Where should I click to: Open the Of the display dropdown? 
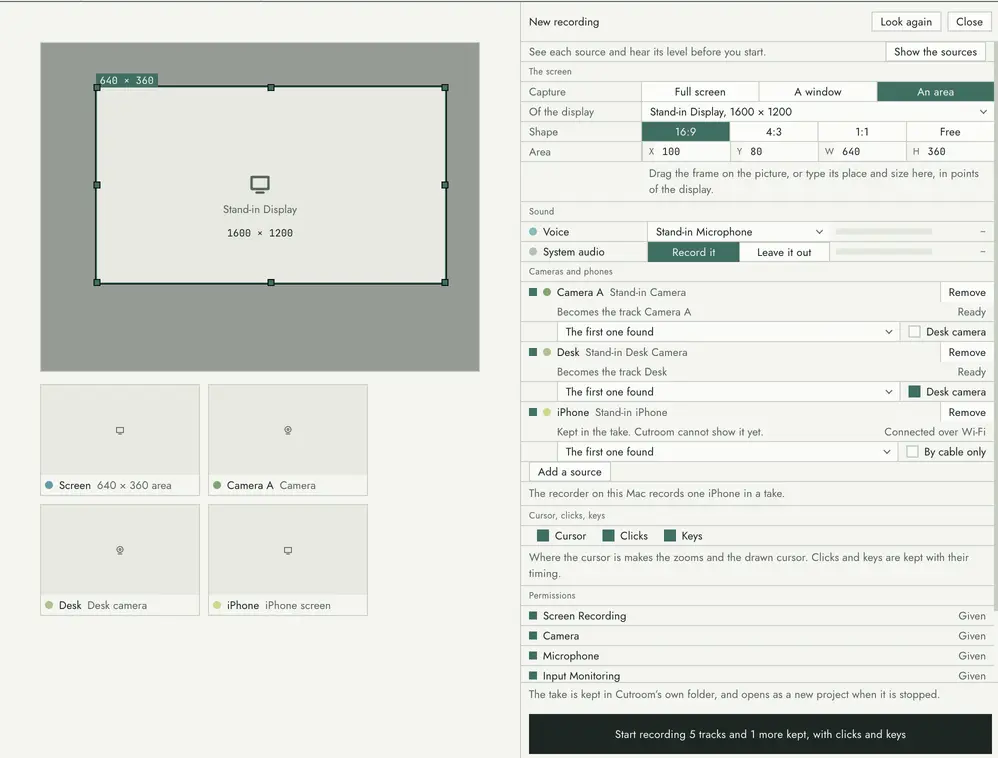(817, 111)
